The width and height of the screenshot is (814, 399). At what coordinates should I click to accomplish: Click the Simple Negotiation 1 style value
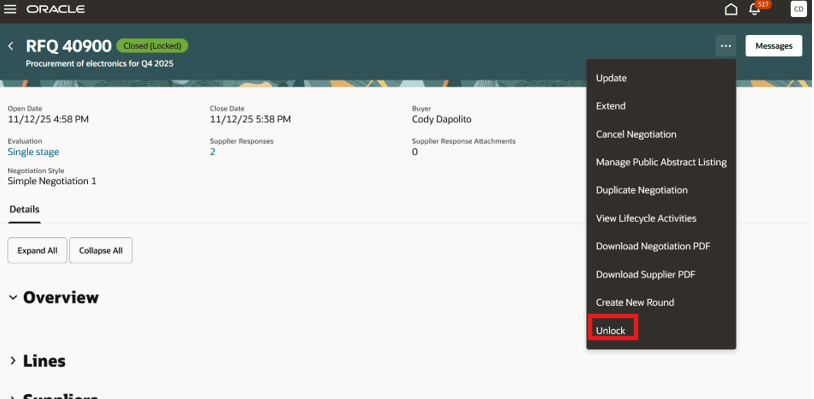(x=52, y=181)
